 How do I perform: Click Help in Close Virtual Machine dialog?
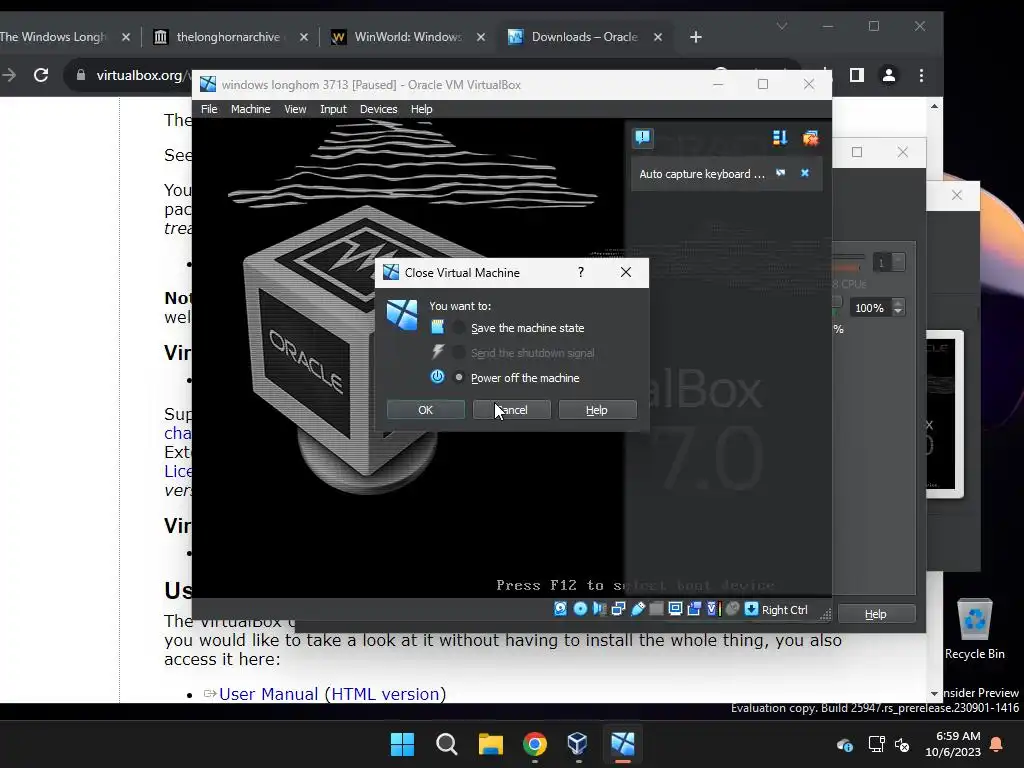597,409
